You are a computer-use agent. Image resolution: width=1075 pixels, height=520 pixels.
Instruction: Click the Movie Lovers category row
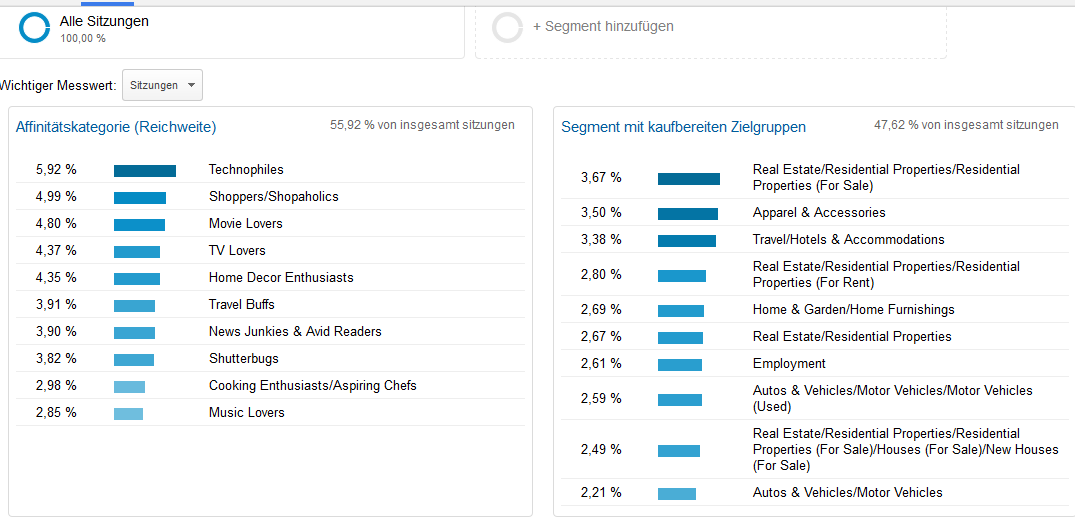(x=271, y=224)
